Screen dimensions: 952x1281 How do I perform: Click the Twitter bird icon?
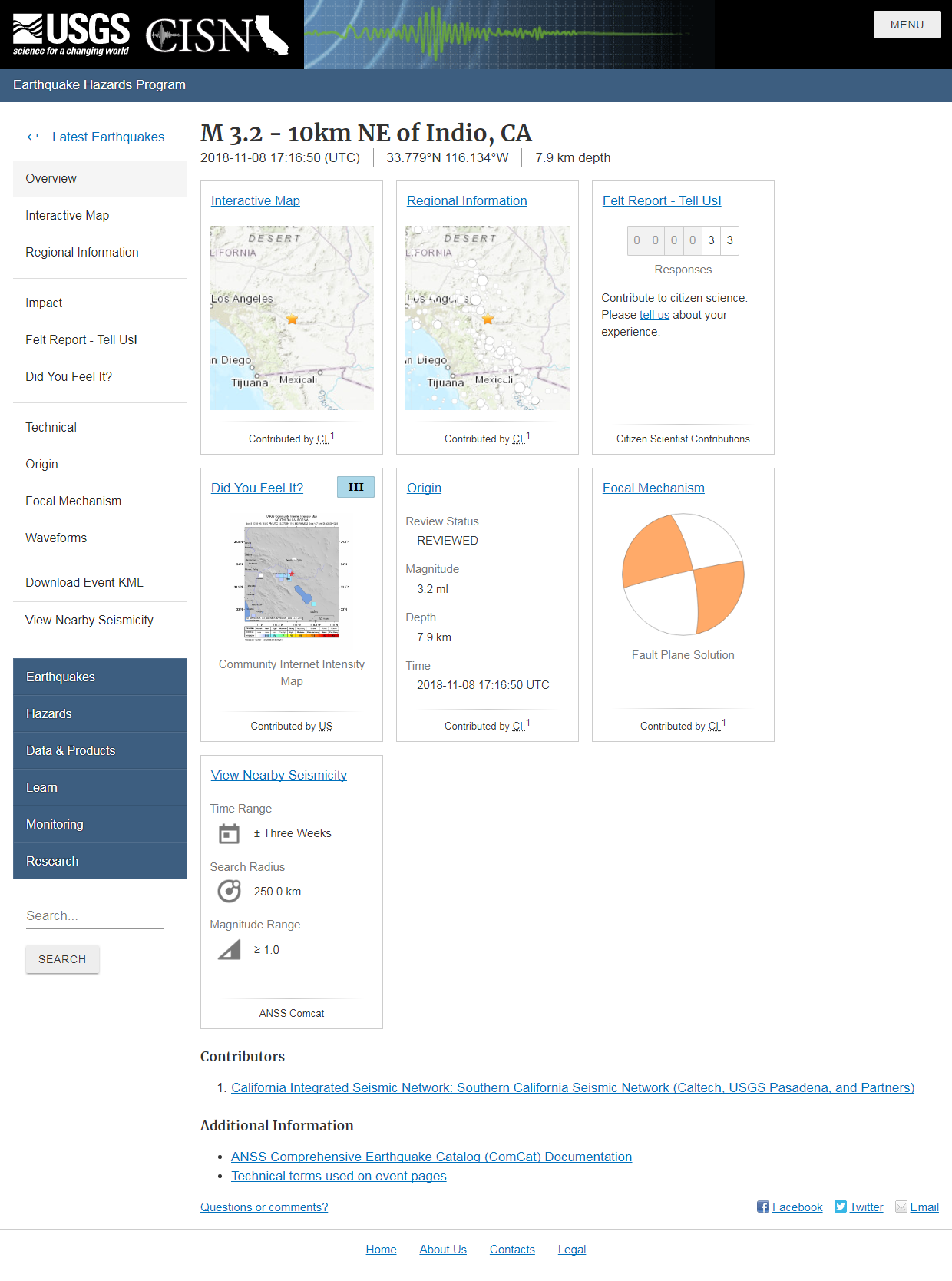pyautogui.click(x=841, y=1207)
